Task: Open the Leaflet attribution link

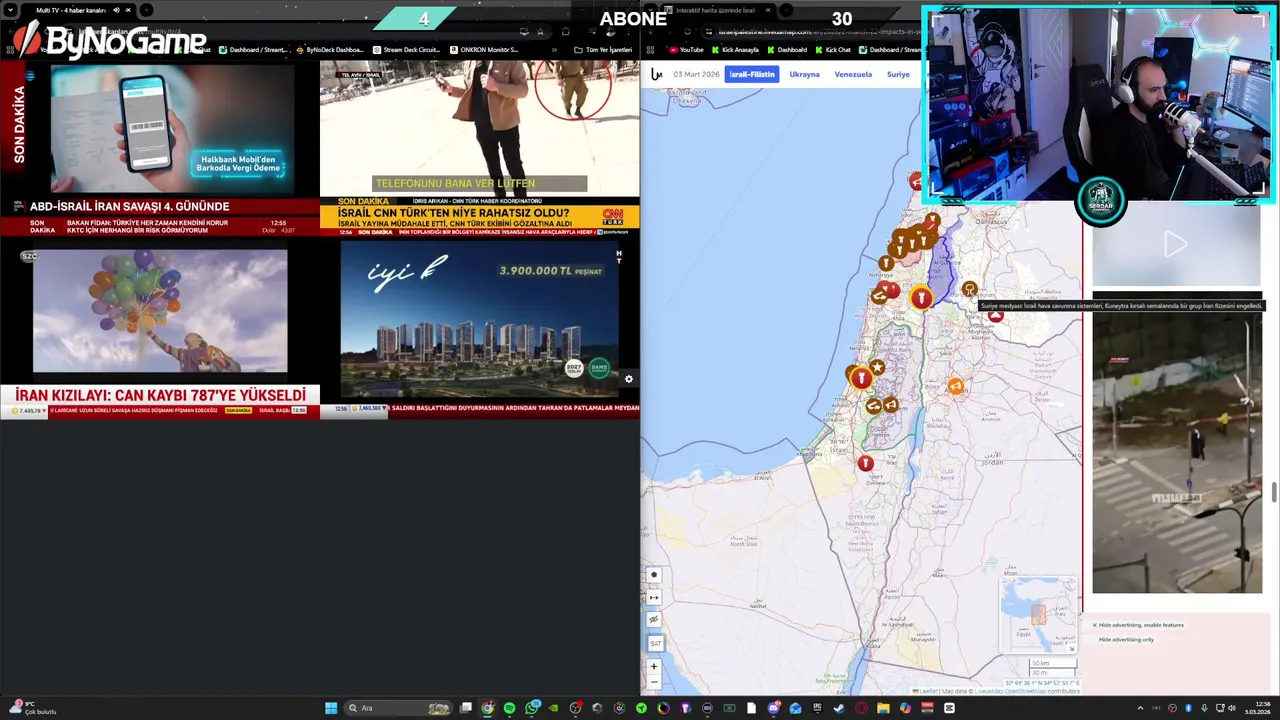Action: [929, 691]
